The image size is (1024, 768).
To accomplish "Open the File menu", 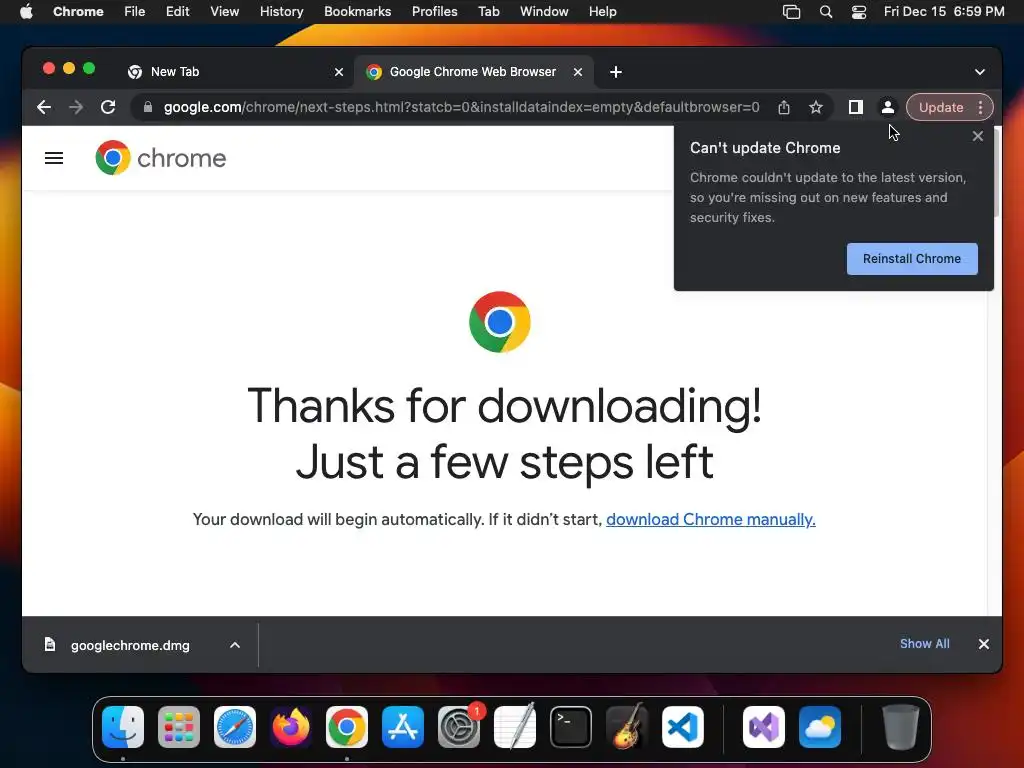I will (x=135, y=12).
